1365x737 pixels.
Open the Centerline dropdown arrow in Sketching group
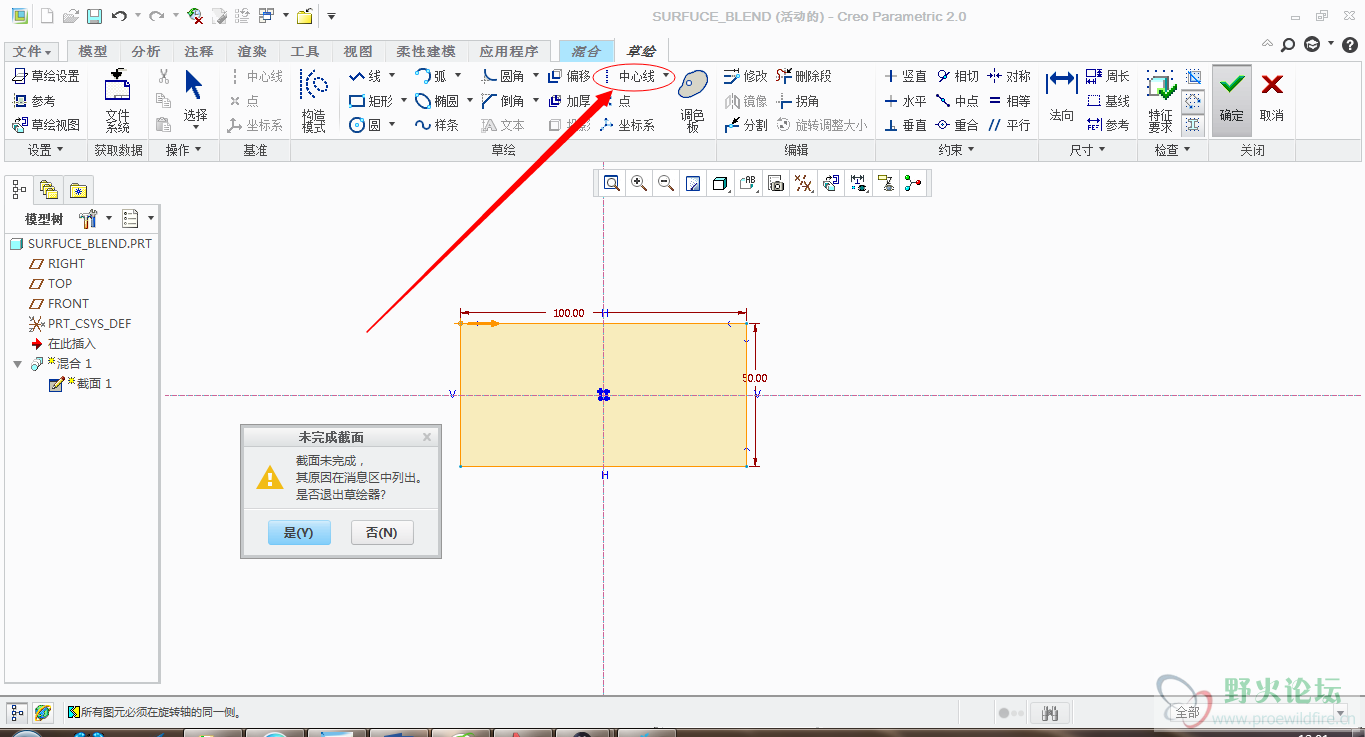point(666,76)
